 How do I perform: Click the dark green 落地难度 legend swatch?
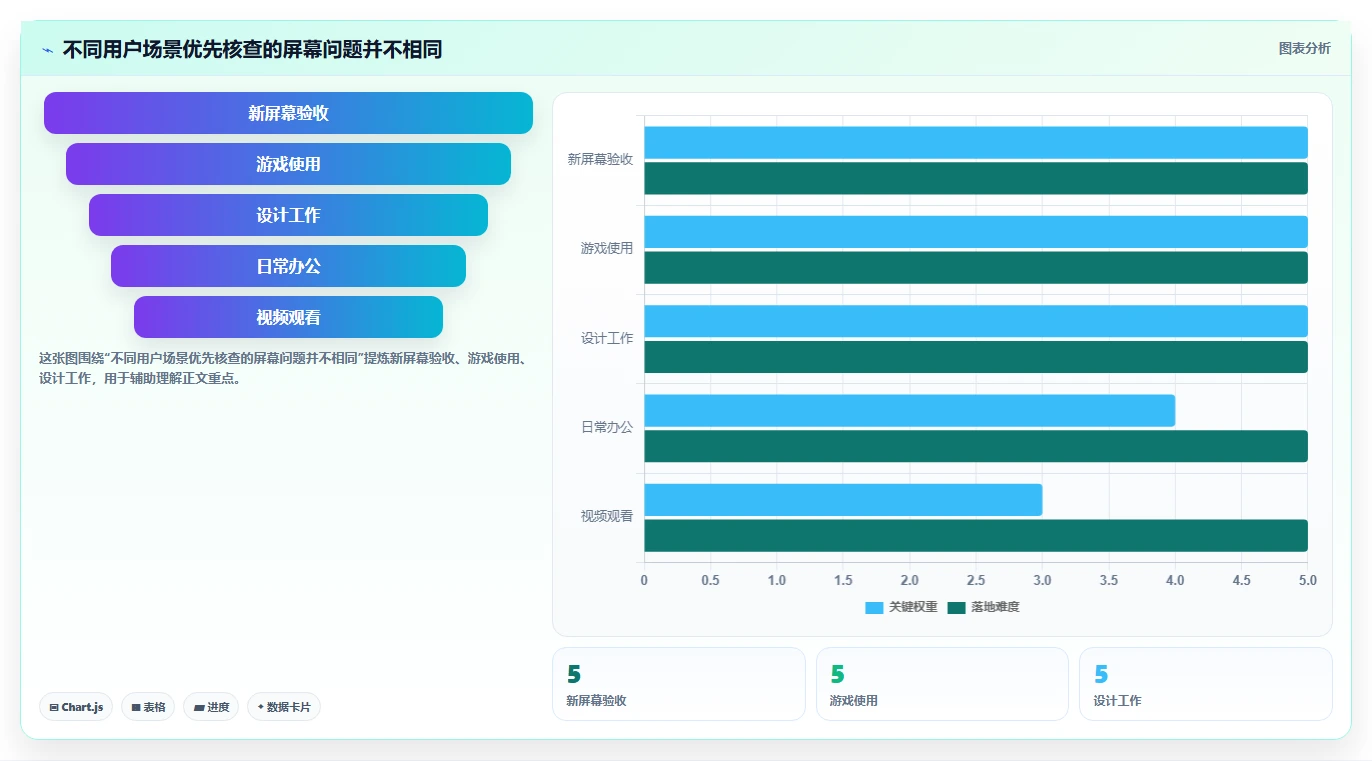click(x=956, y=608)
